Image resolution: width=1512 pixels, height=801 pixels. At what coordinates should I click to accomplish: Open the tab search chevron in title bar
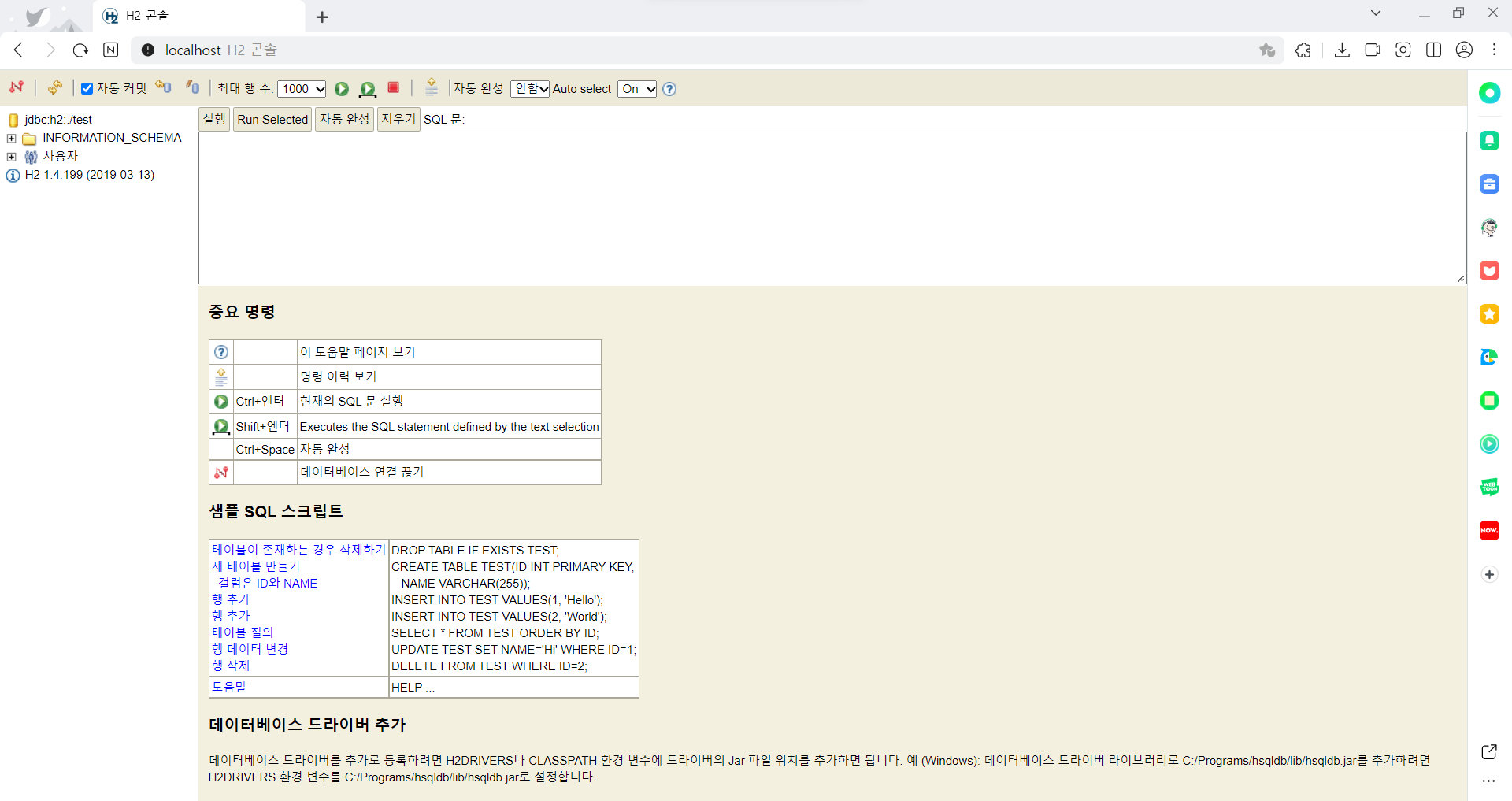(1376, 13)
